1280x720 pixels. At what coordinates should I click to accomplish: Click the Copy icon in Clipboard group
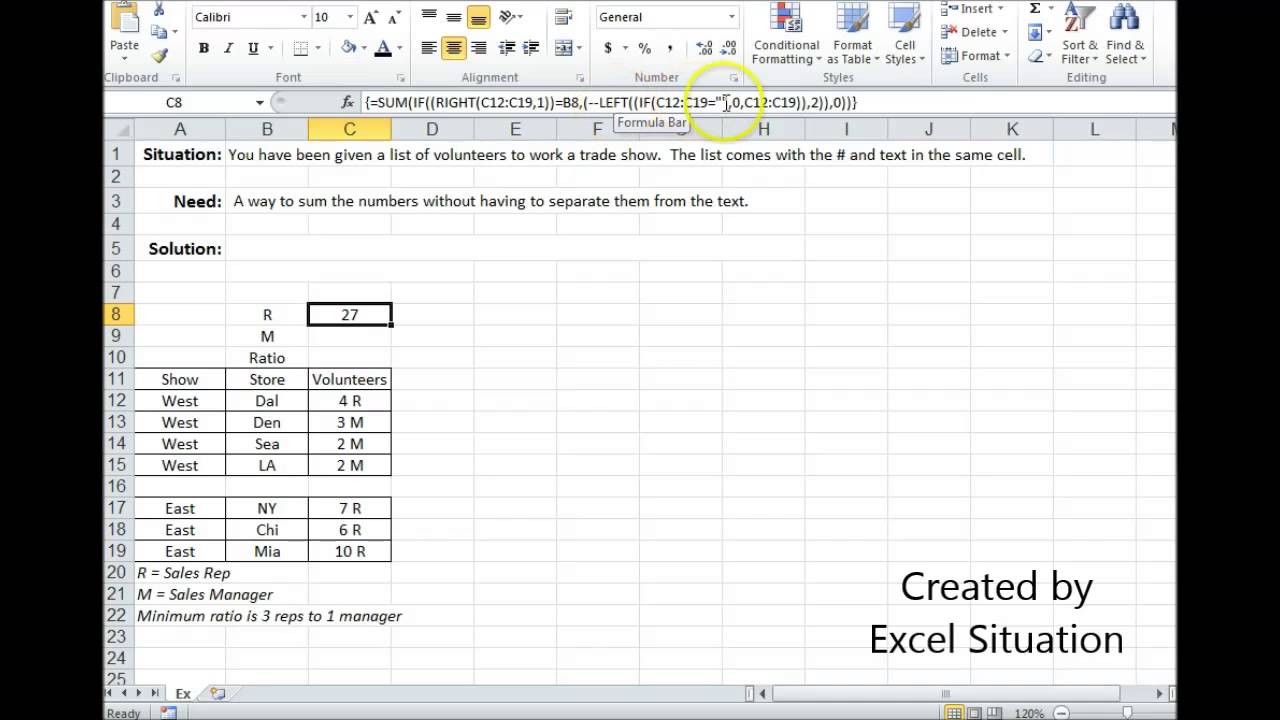pyautogui.click(x=157, y=32)
